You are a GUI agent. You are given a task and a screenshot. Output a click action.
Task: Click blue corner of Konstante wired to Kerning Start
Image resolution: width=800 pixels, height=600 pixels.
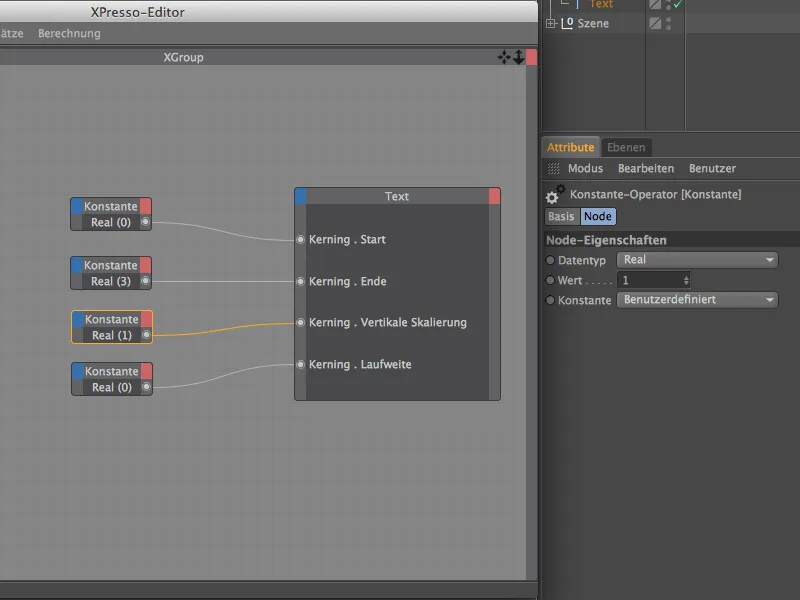pos(77,206)
